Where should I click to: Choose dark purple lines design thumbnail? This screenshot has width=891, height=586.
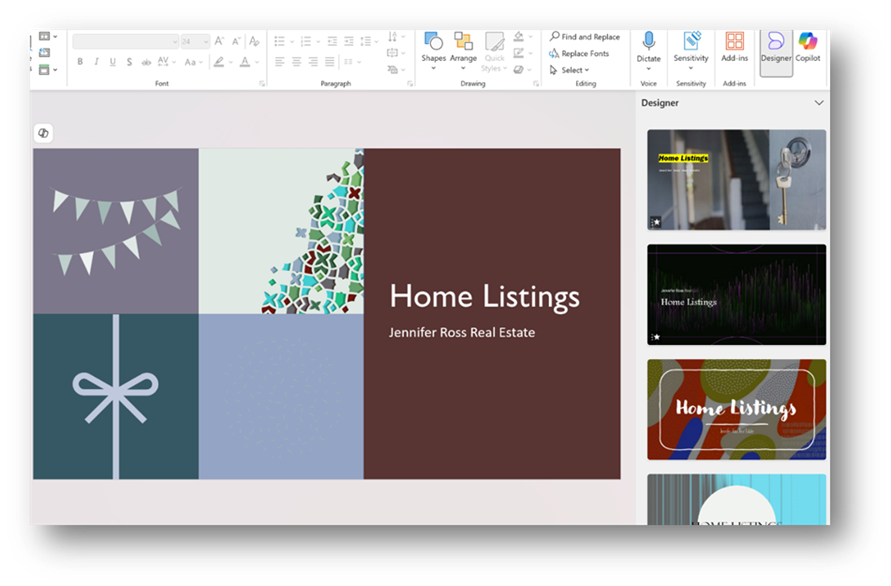(x=736, y=294)
